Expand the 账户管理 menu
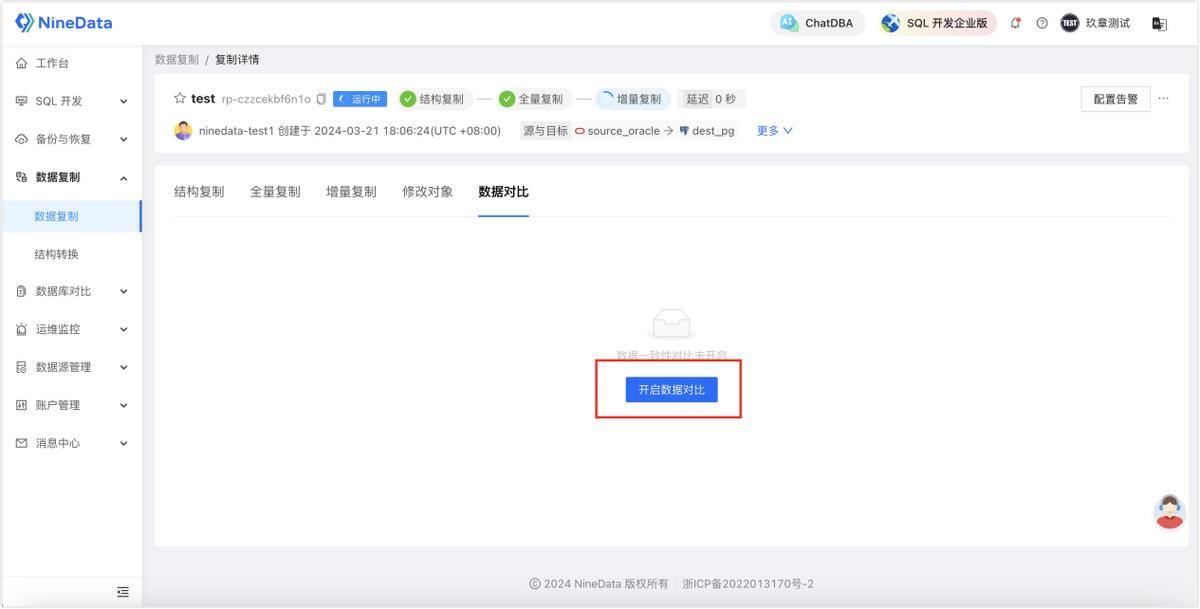1200x609 pixels. pos(124,405)
